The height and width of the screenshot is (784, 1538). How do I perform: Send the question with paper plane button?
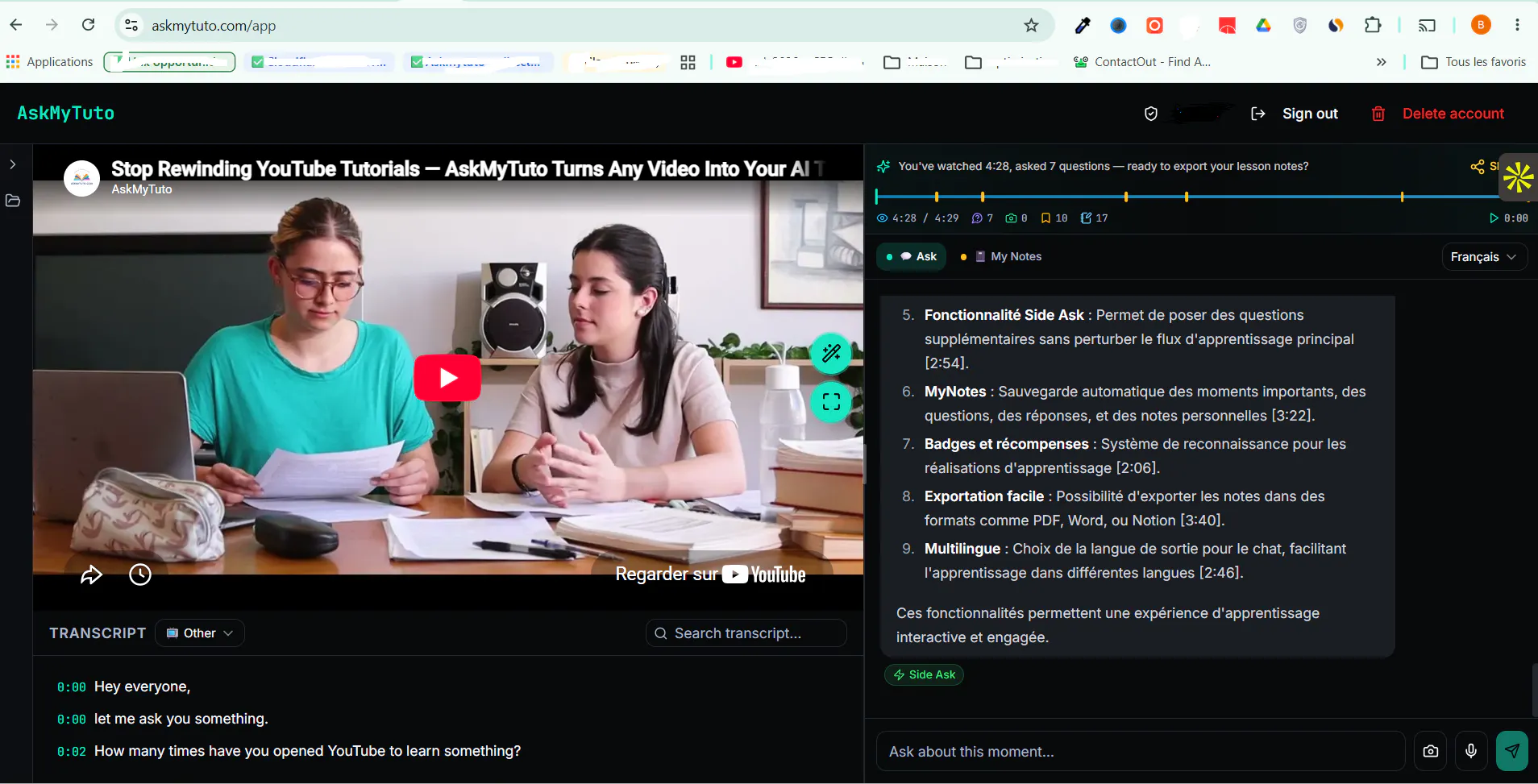(1512, 751)
